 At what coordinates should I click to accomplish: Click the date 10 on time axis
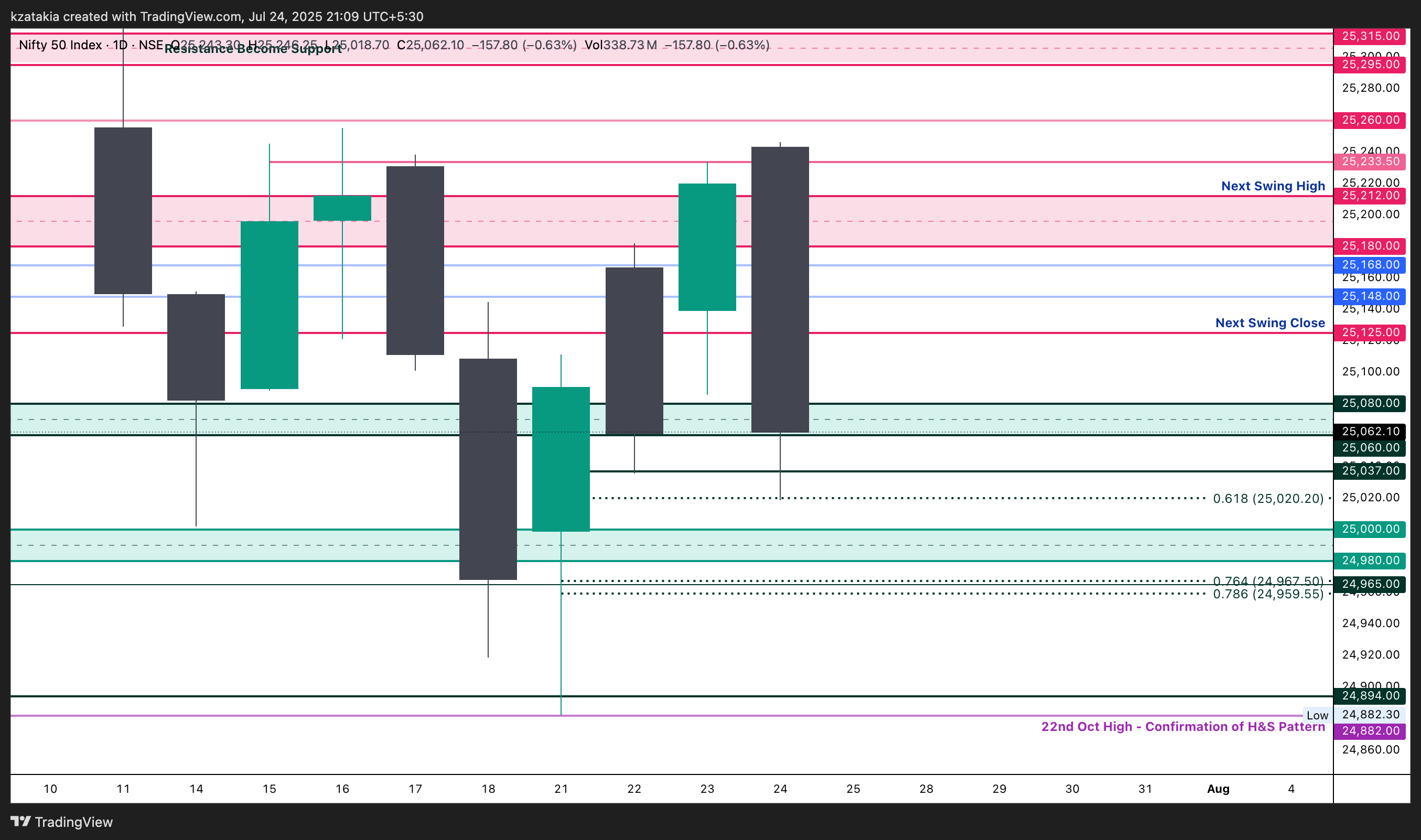pos(50,789)
